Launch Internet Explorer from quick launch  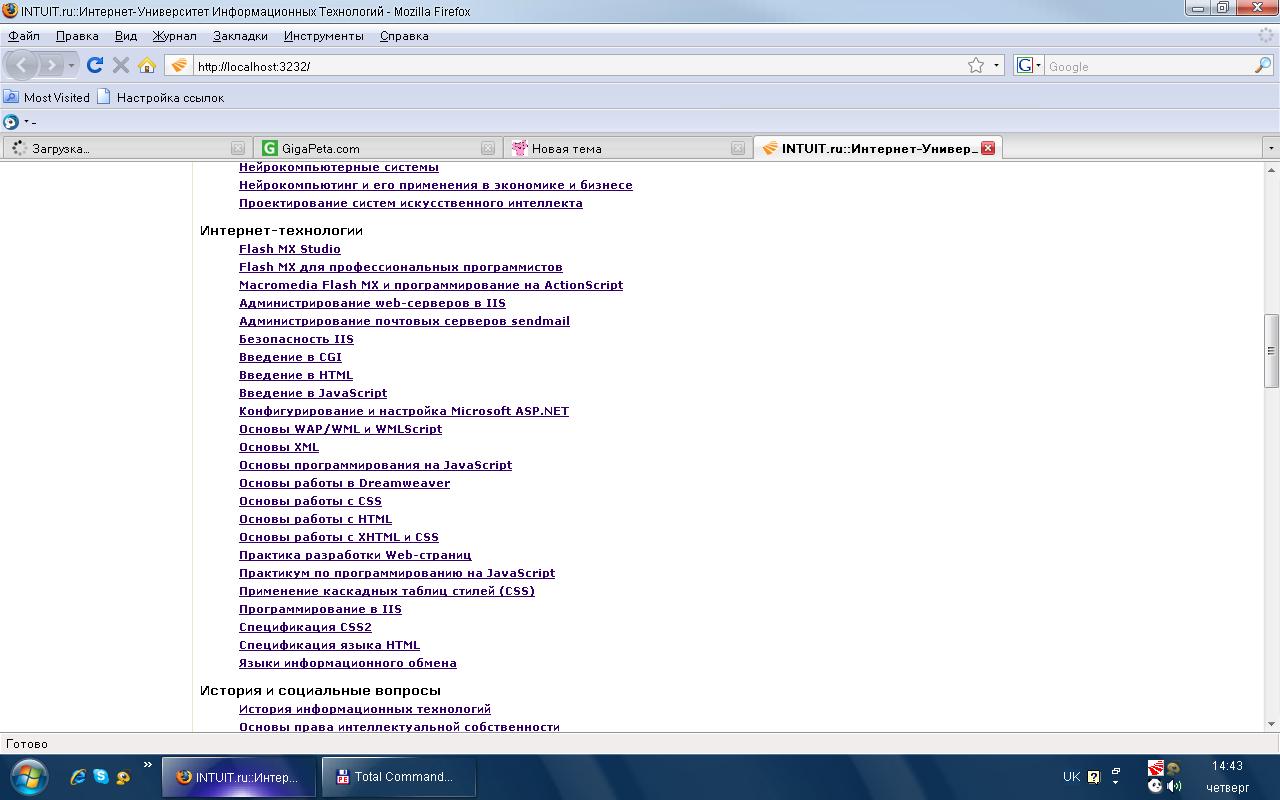coord(77,776)
